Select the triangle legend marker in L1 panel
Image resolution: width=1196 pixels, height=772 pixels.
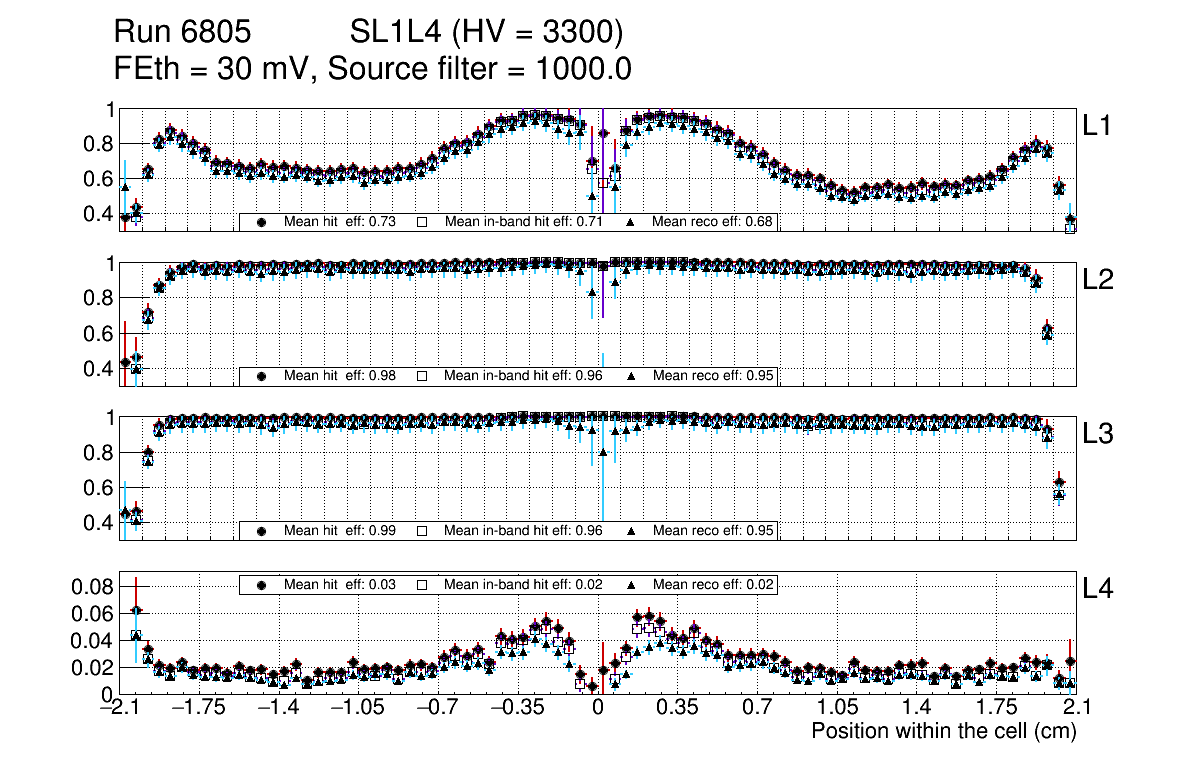pyautogui.click(x=632, y=222)
